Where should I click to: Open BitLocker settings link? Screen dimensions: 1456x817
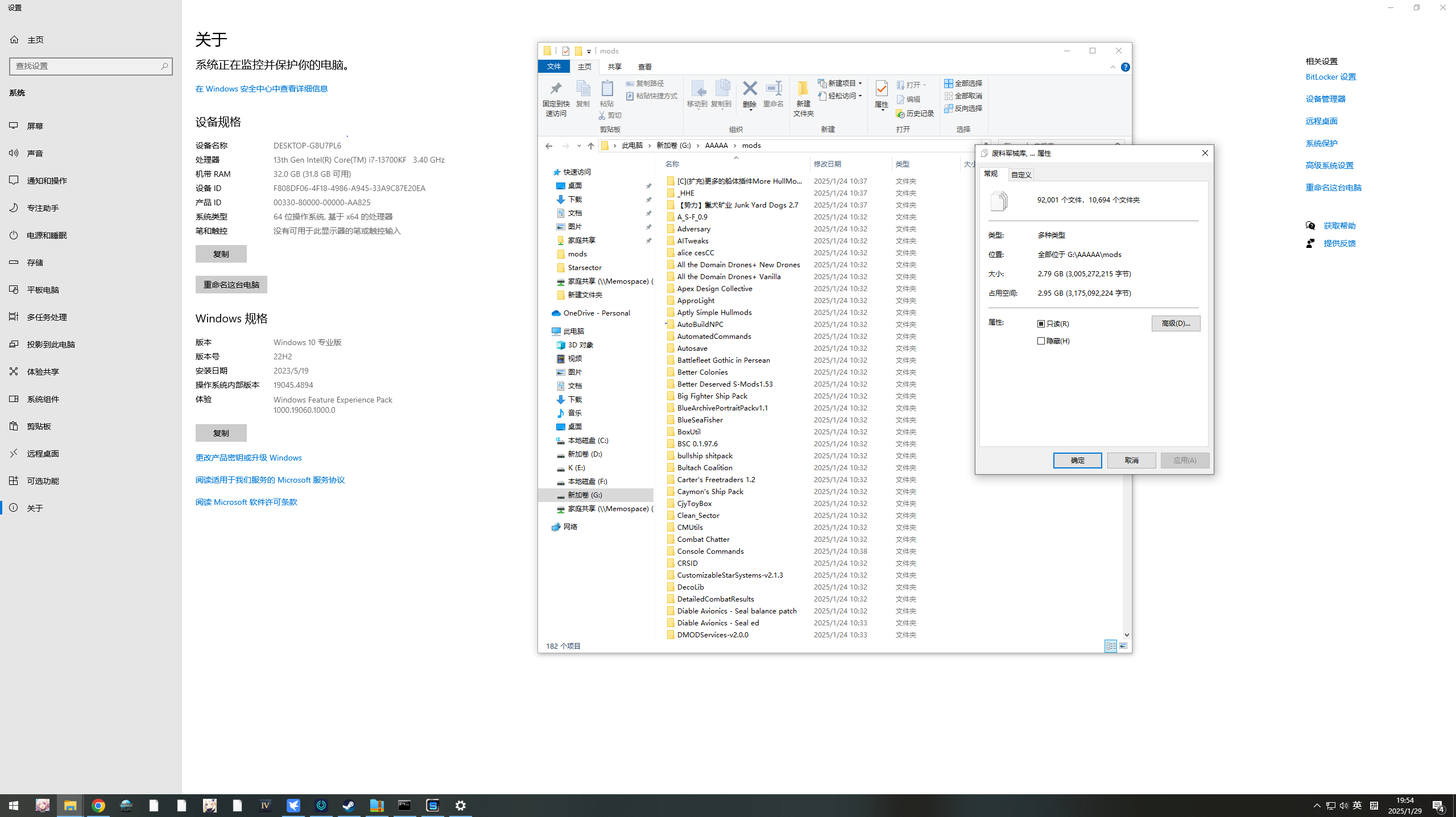[x=1330, y=77]
